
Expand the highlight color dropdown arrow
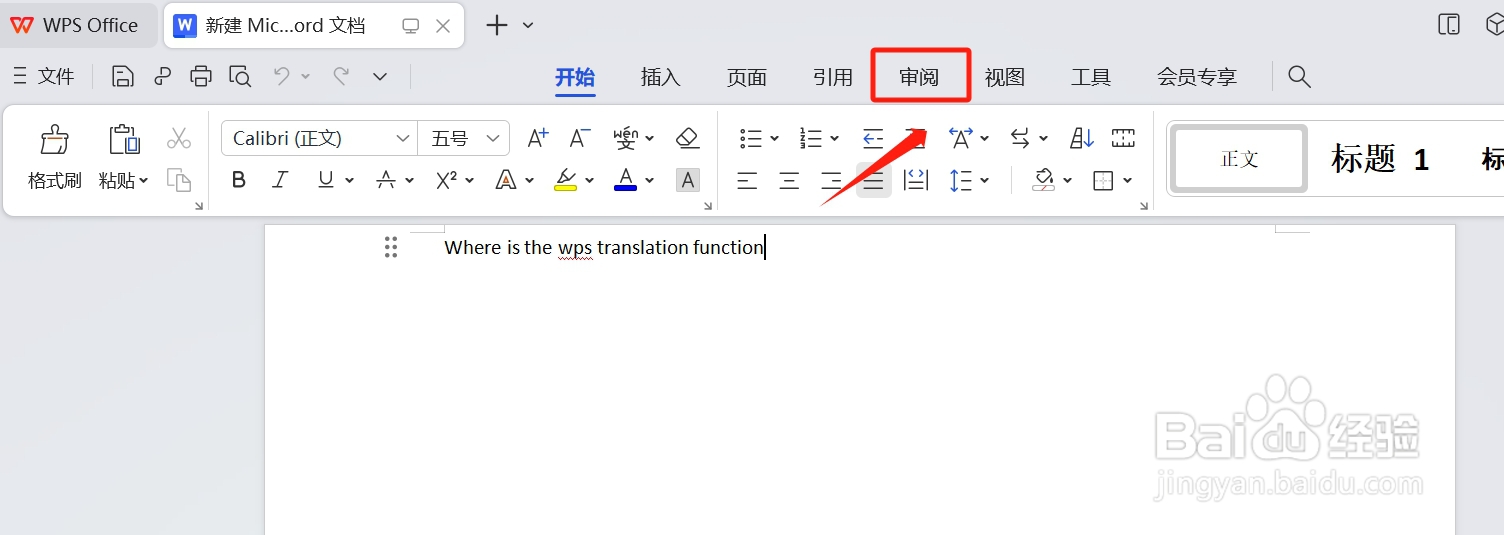(x=589, y=181)
